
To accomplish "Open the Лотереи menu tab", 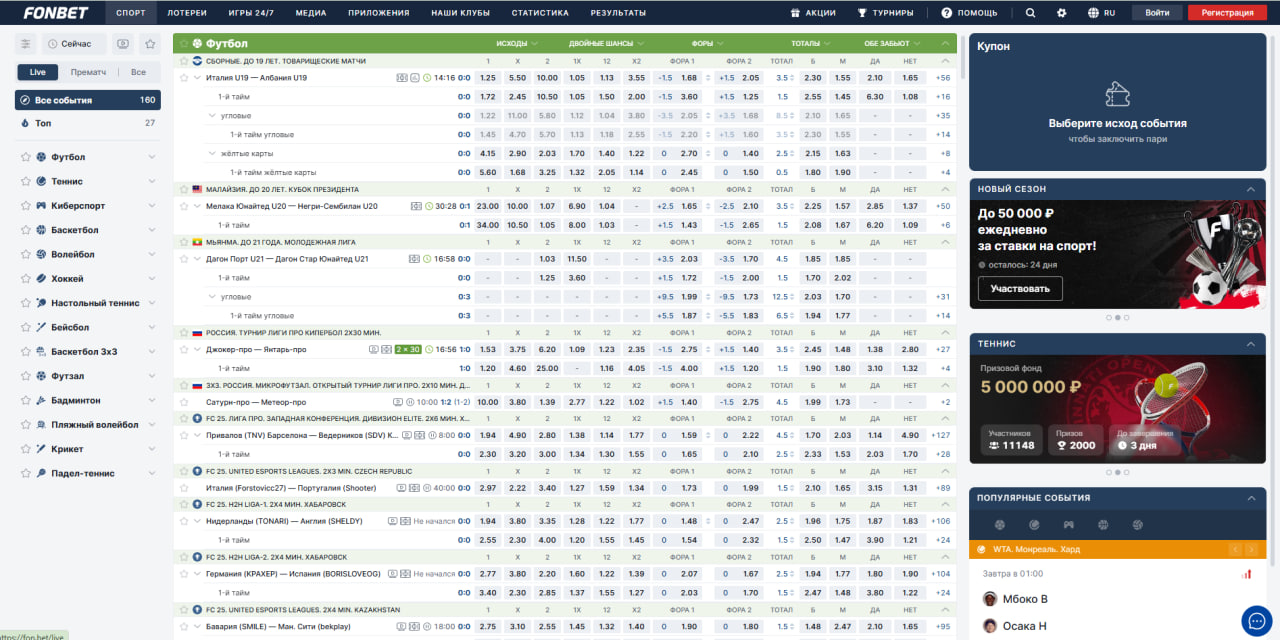I will (x=187, y=13).
